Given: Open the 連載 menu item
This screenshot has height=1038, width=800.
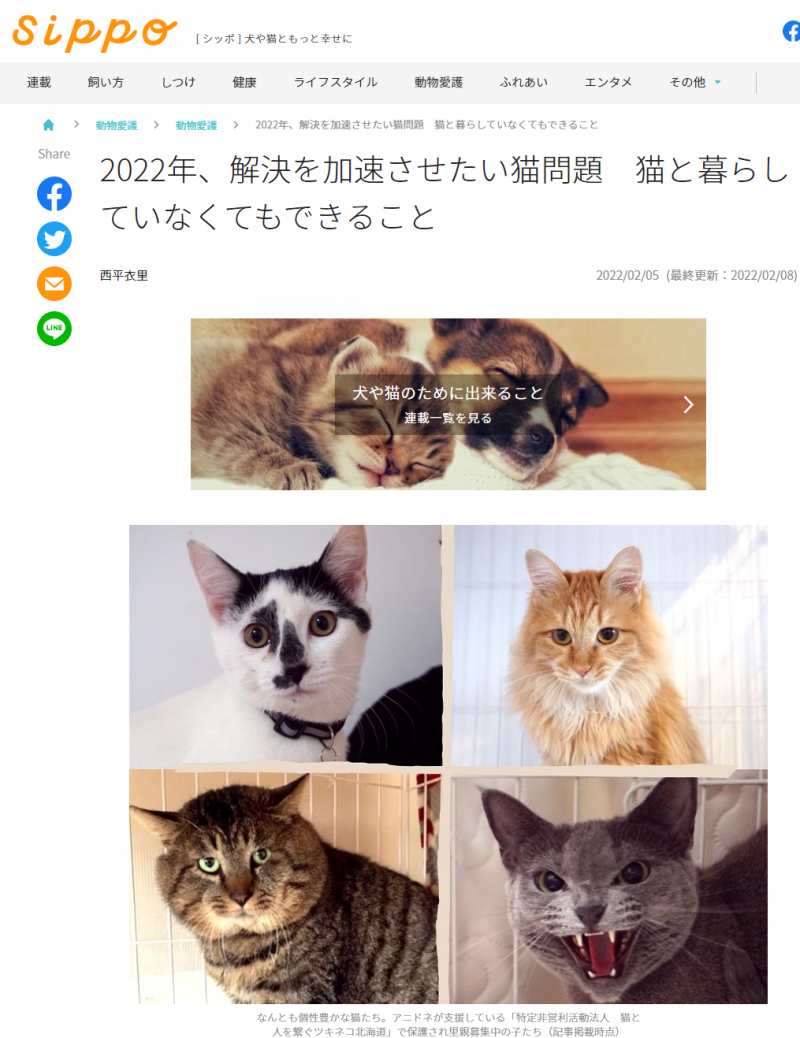Looking at the screenshot, I should pyautogui.click(x=38, y=82).
